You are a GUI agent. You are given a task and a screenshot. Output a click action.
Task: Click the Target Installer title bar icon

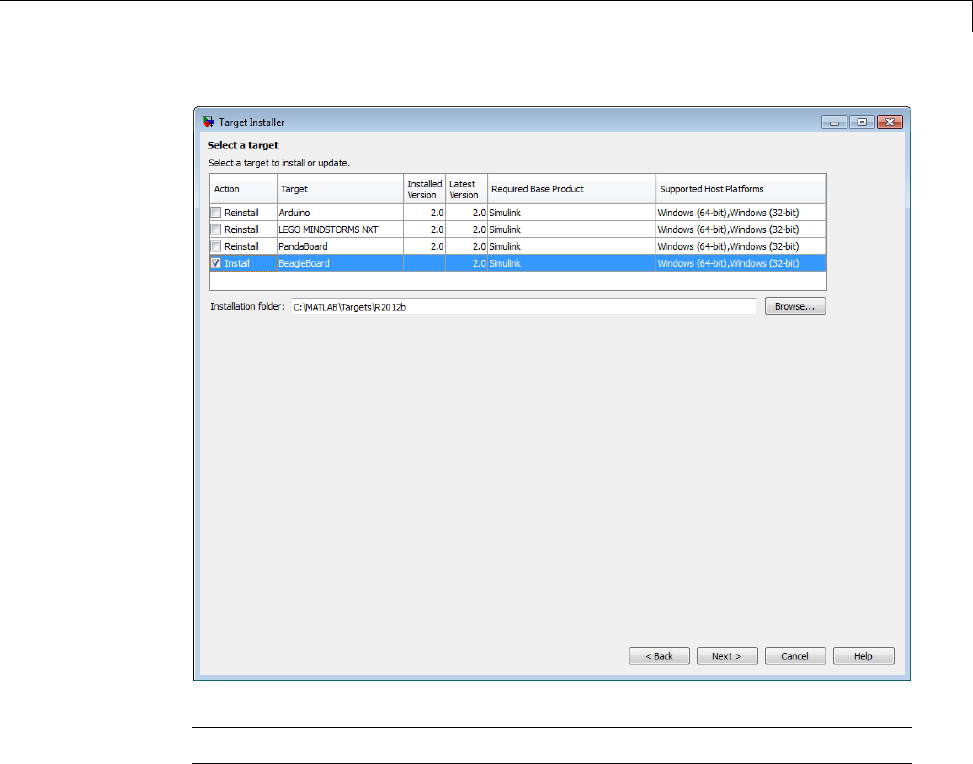coord(208,122)
